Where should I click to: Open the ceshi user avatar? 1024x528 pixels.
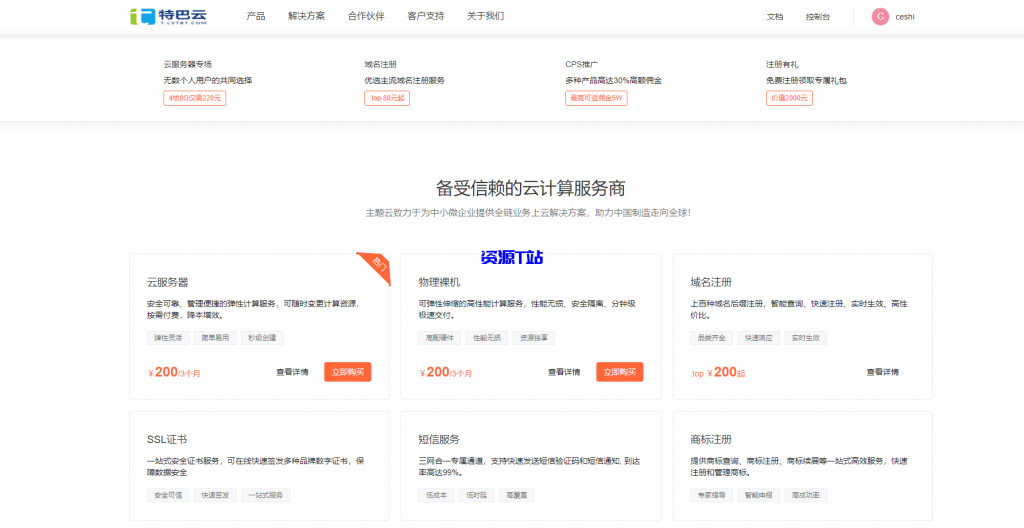tap(880, 17)
